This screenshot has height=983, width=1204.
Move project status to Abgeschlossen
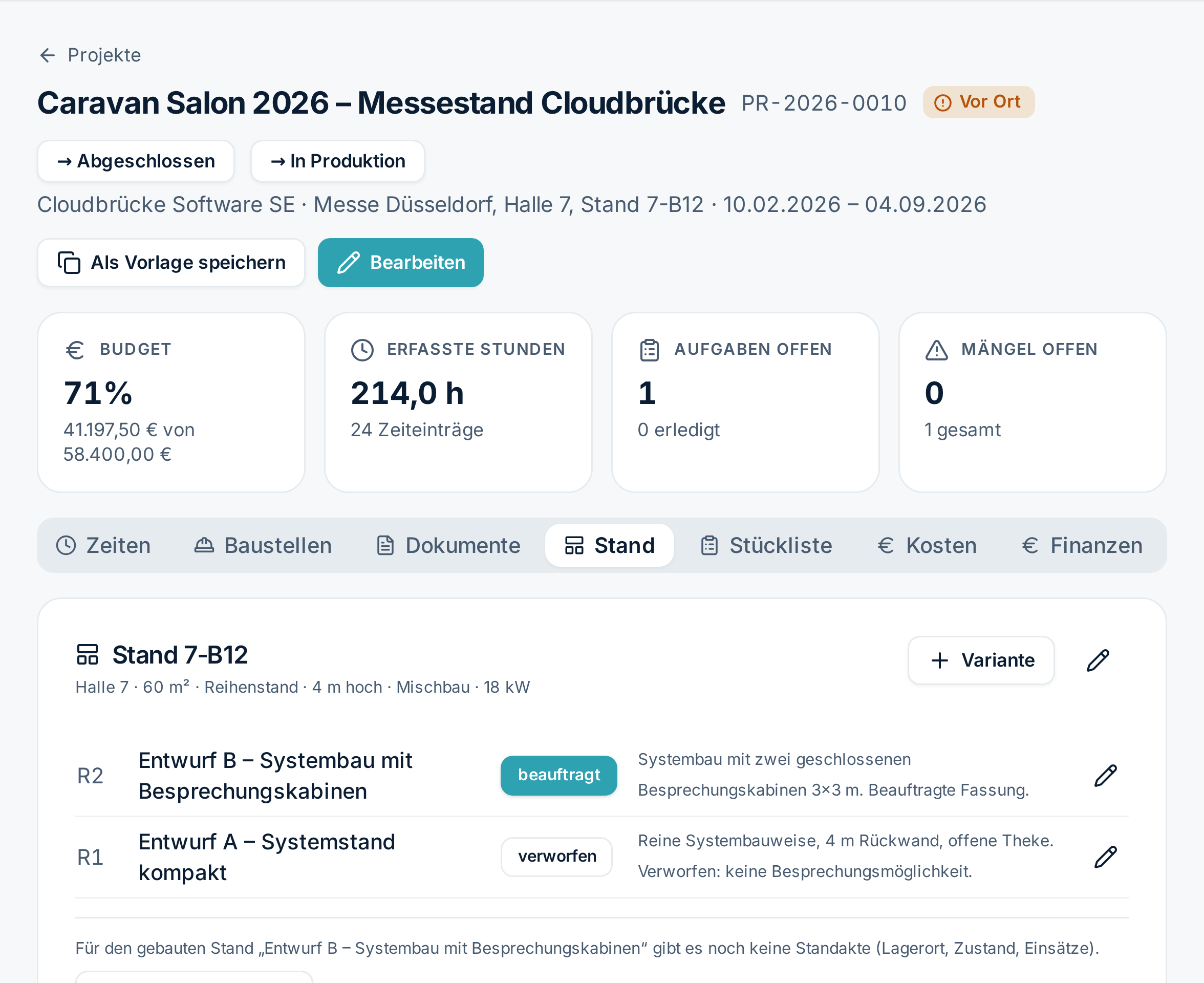click(x=136, y=161)
